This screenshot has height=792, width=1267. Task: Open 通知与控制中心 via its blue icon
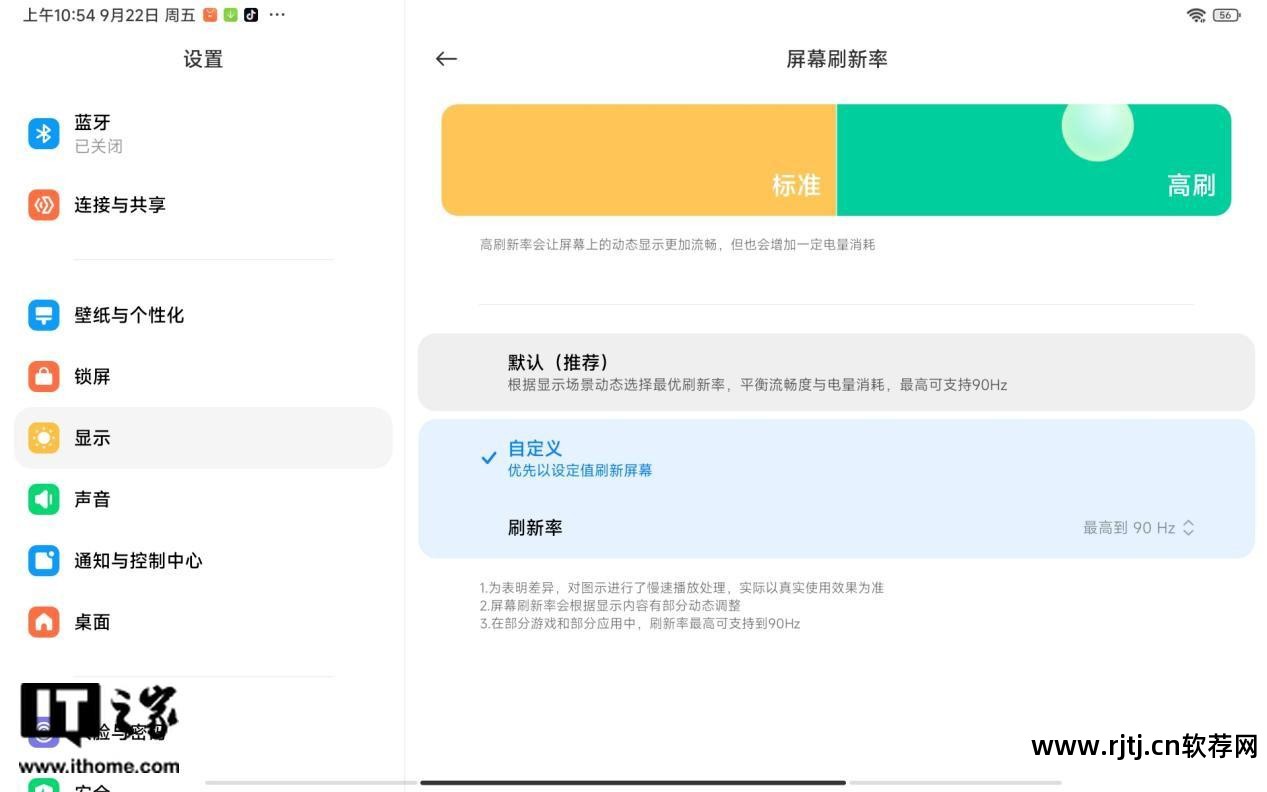pos(43,561)
